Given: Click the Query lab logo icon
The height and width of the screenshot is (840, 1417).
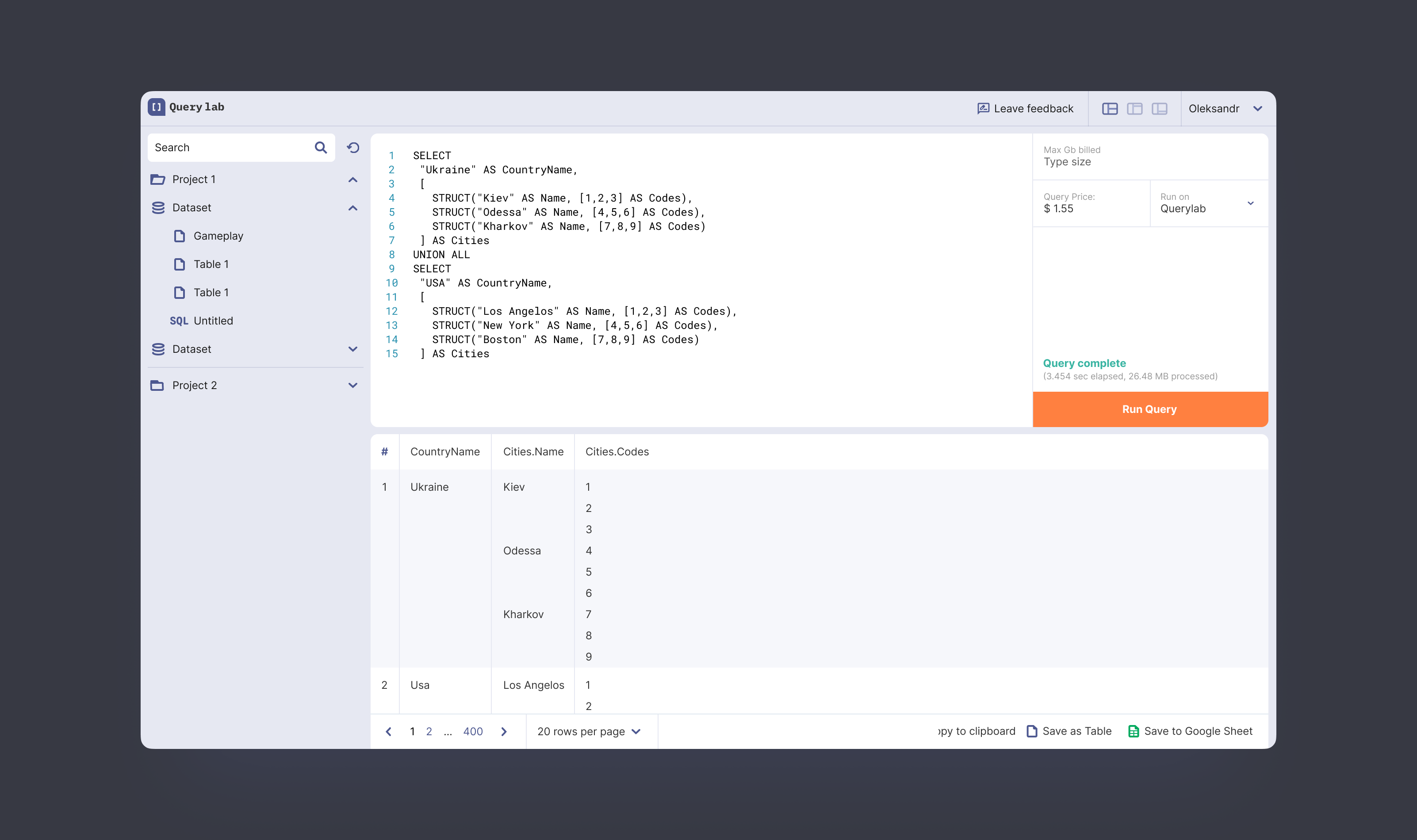Looking at the screenshot, I should point(156,107).
